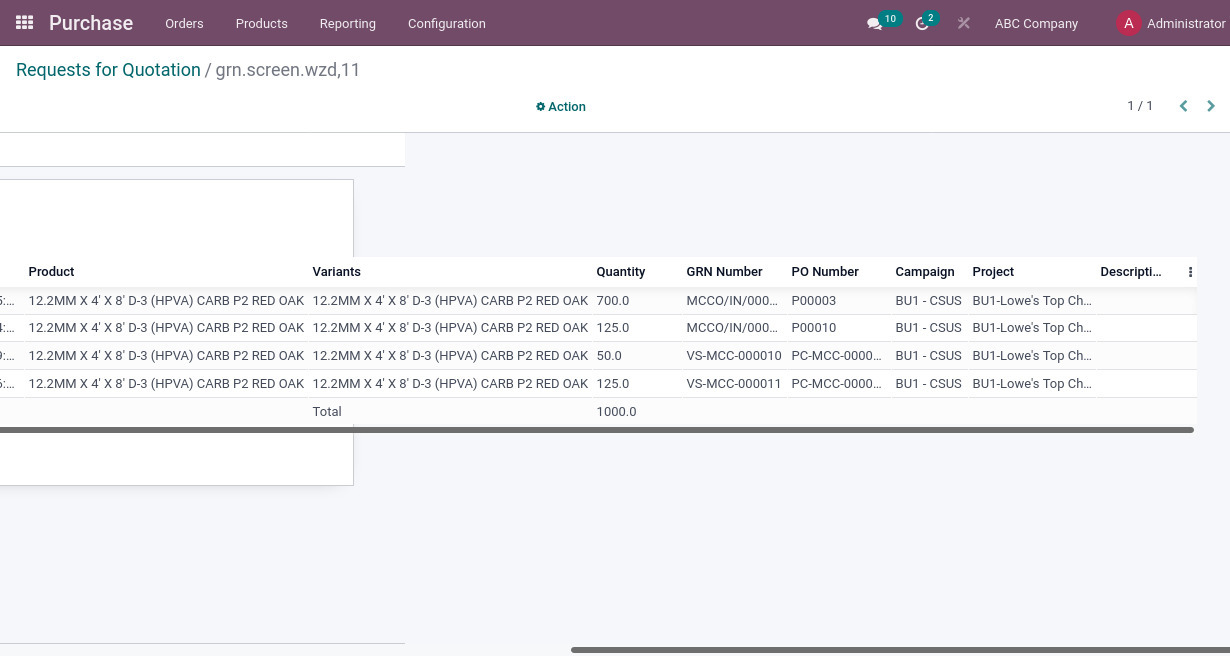1230x656 pixels.
Task: Open the messages panel showing 10 notifications
Action: point(876,23)
